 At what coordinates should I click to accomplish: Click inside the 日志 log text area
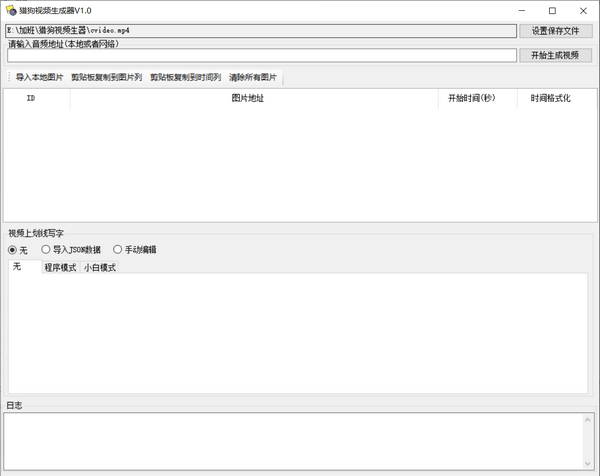tap(293, 442)
